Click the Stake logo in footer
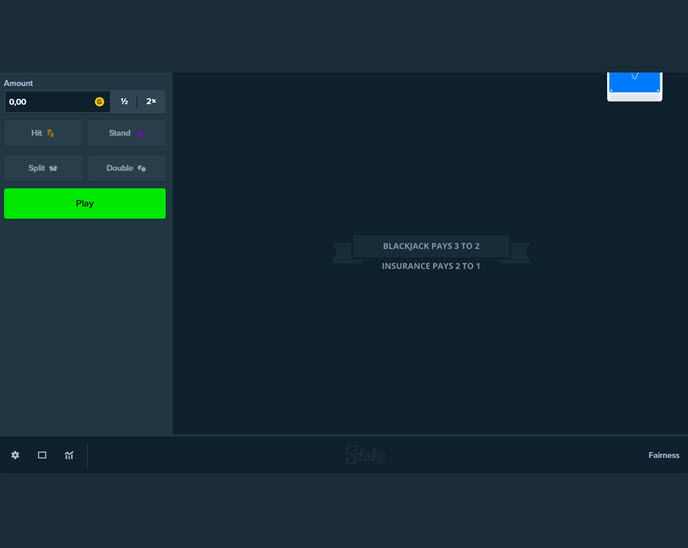 point(365,455)
